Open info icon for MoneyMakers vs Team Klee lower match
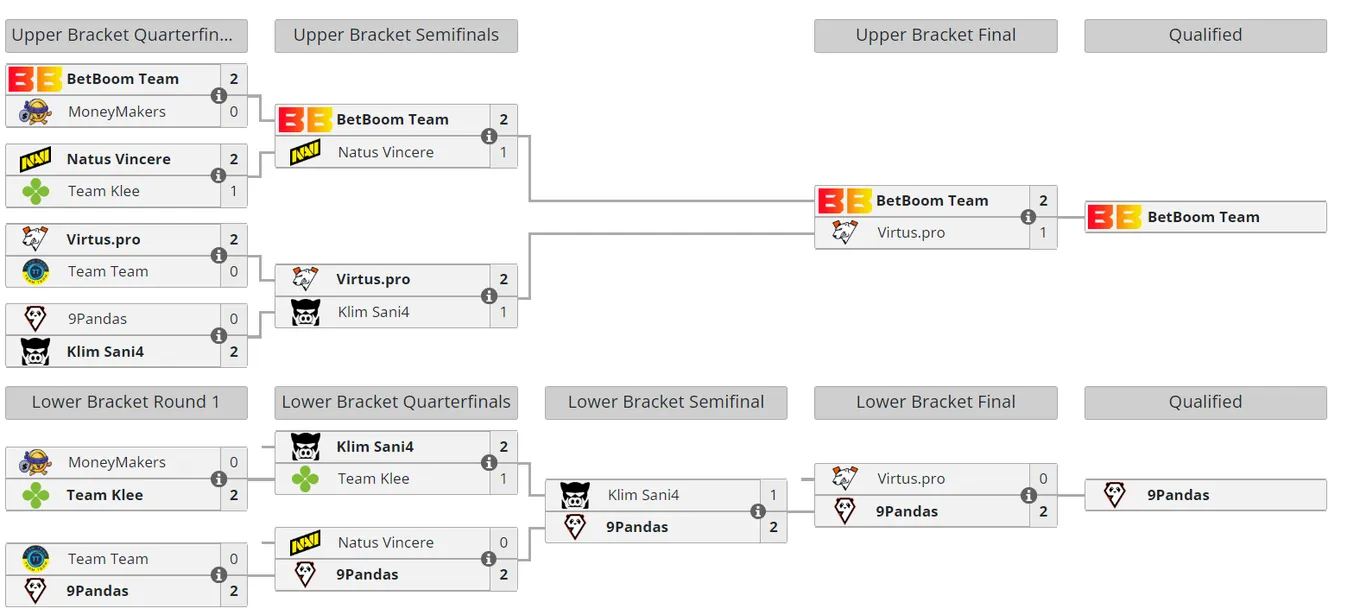The image size is (1360, 616). point(218,479)
